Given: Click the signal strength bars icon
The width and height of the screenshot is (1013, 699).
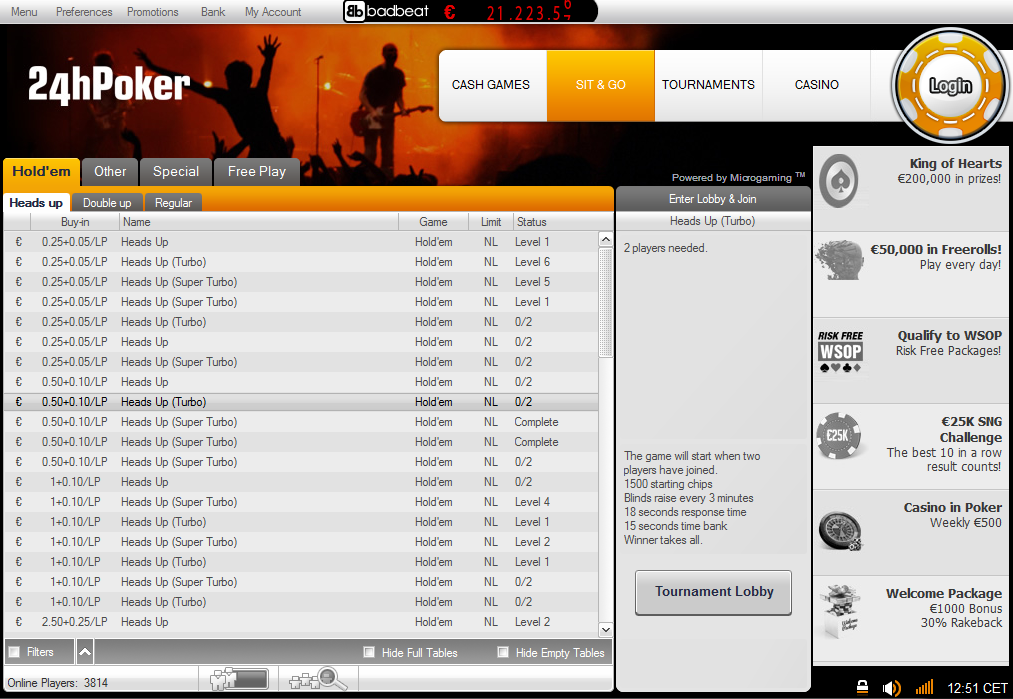Looking at the screenshot, I should [x=924, y=687].
